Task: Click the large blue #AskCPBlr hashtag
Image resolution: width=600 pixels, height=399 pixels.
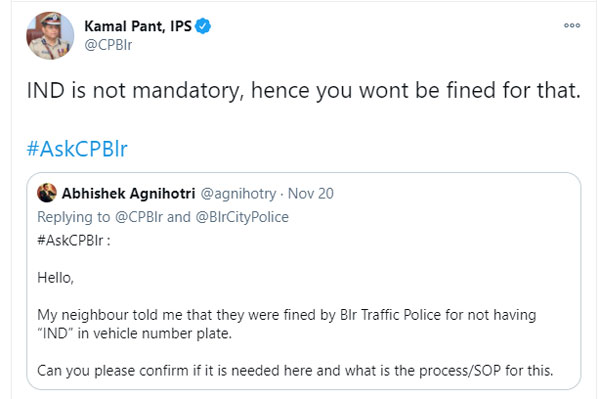Action: click(77, 148)
